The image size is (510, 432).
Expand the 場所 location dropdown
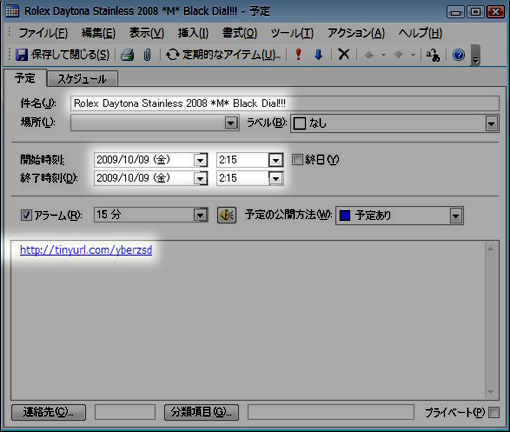(x=231, y=123)
